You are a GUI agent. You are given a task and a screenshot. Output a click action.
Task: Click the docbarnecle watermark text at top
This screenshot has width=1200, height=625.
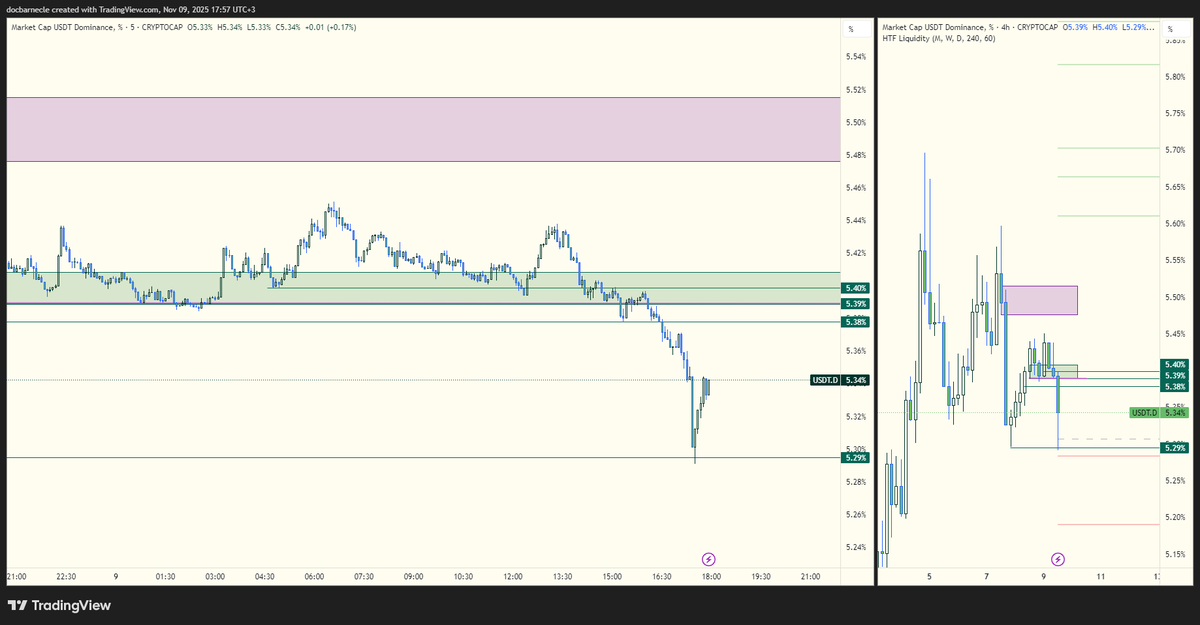[27, 9]
